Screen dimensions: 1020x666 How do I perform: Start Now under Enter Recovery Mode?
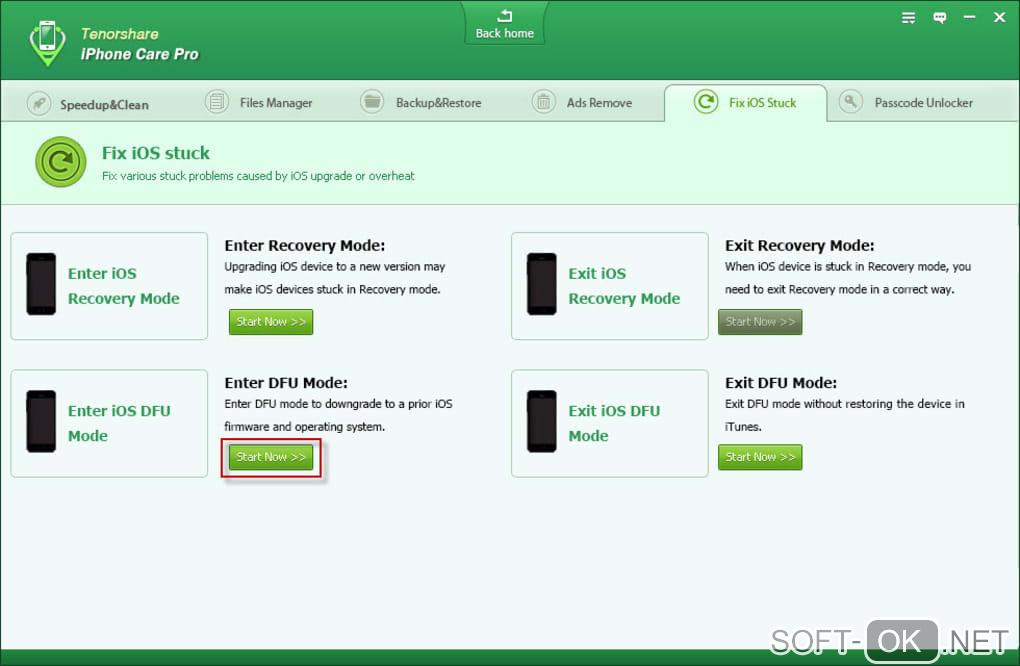click(x=271, y=322)
